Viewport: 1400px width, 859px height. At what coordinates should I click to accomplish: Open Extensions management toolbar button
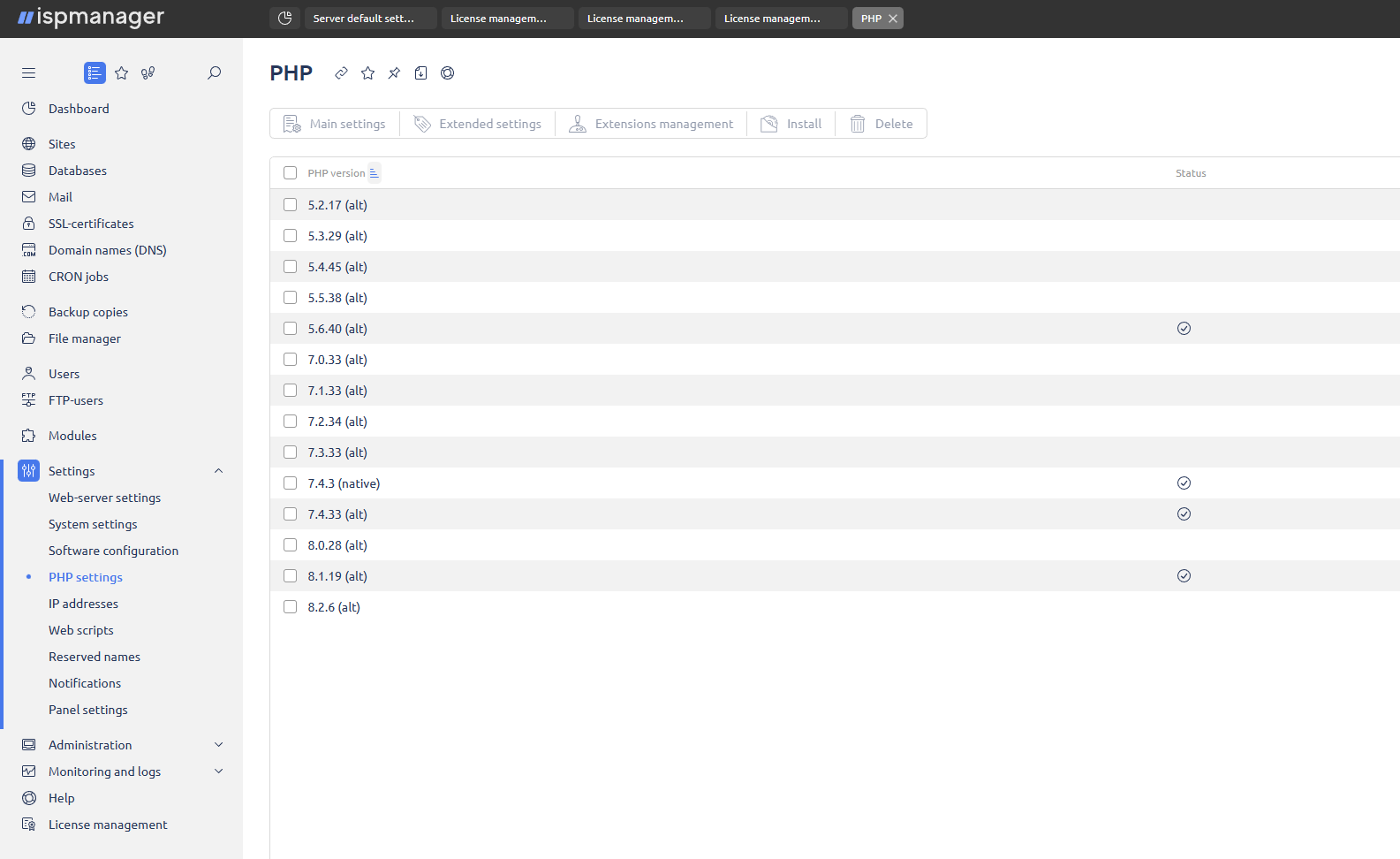click(651, 124)
